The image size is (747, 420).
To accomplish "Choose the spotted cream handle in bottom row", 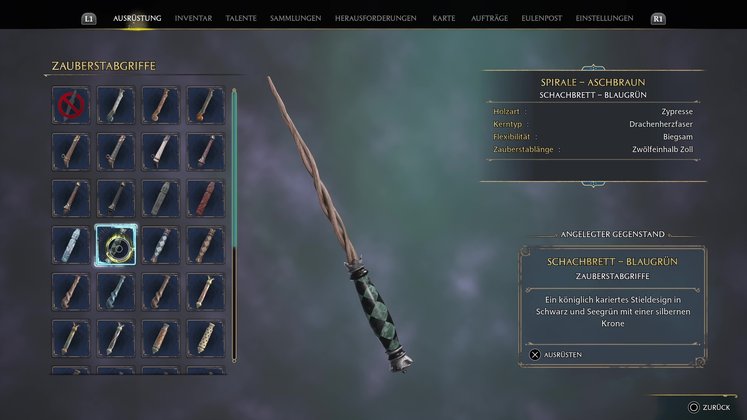I will 205,339.
